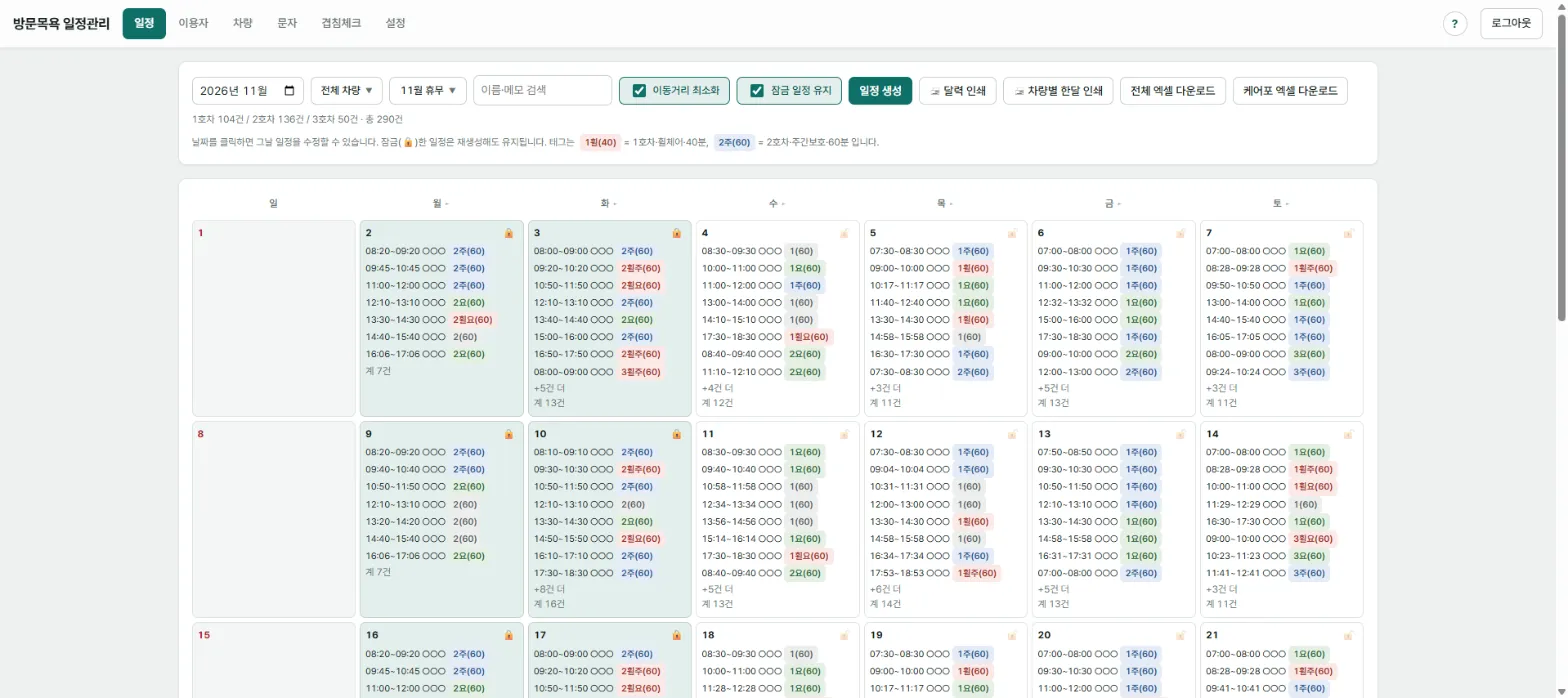Open the 11월 휴무 dropdown
This screenshot has width=1568, height=698.
click(428, 91)
